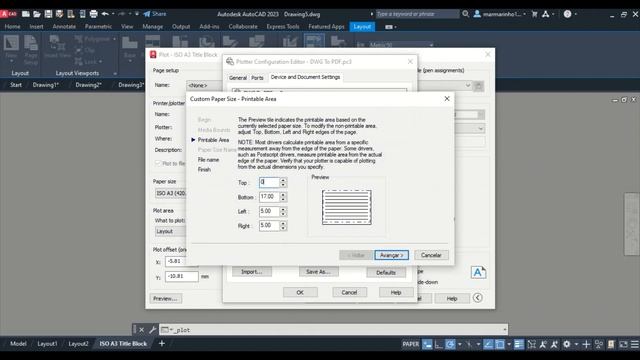Switch to Ports tab in Plotter Editor
This screenshot has width=640, height=360.
click(257, 78)
